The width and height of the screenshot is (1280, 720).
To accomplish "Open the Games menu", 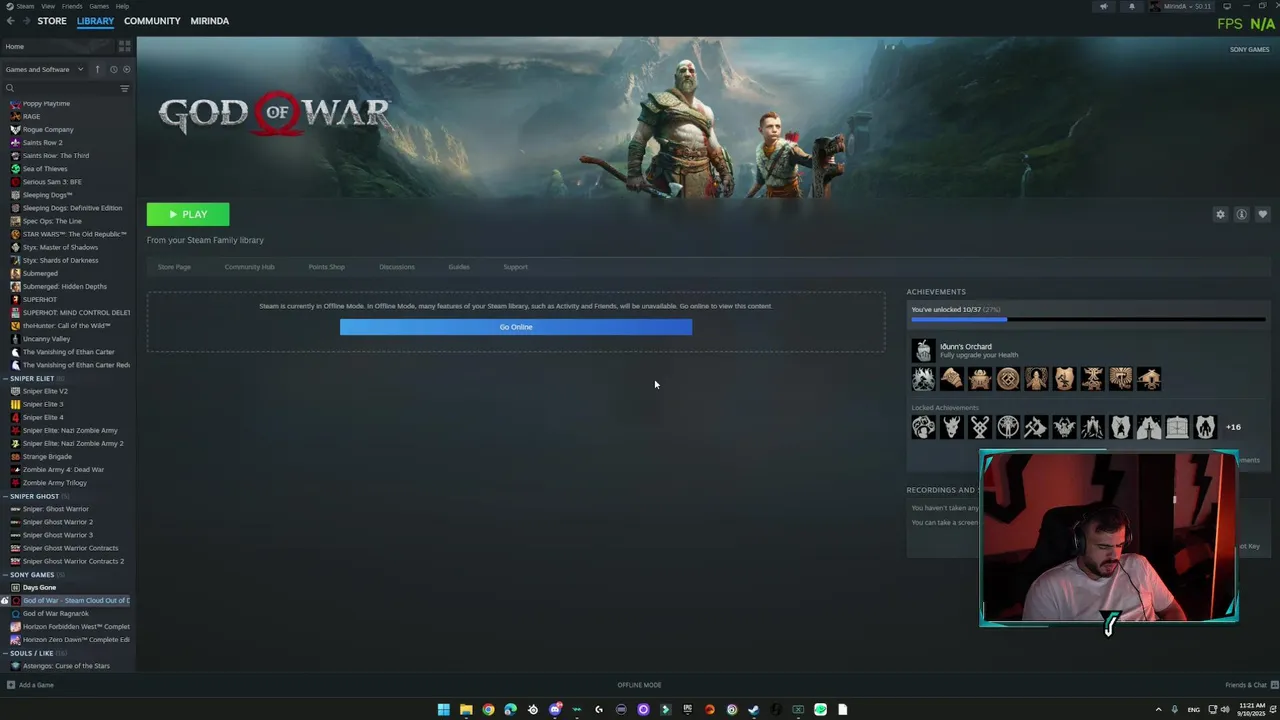I will (99, 6).
